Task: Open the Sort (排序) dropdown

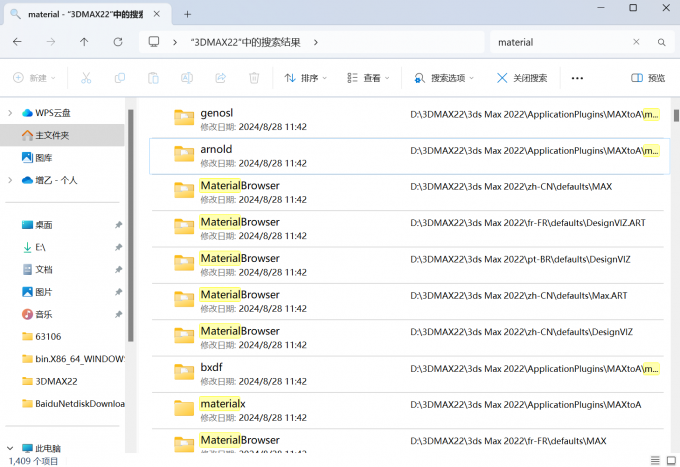Action: tap(306, 78)
